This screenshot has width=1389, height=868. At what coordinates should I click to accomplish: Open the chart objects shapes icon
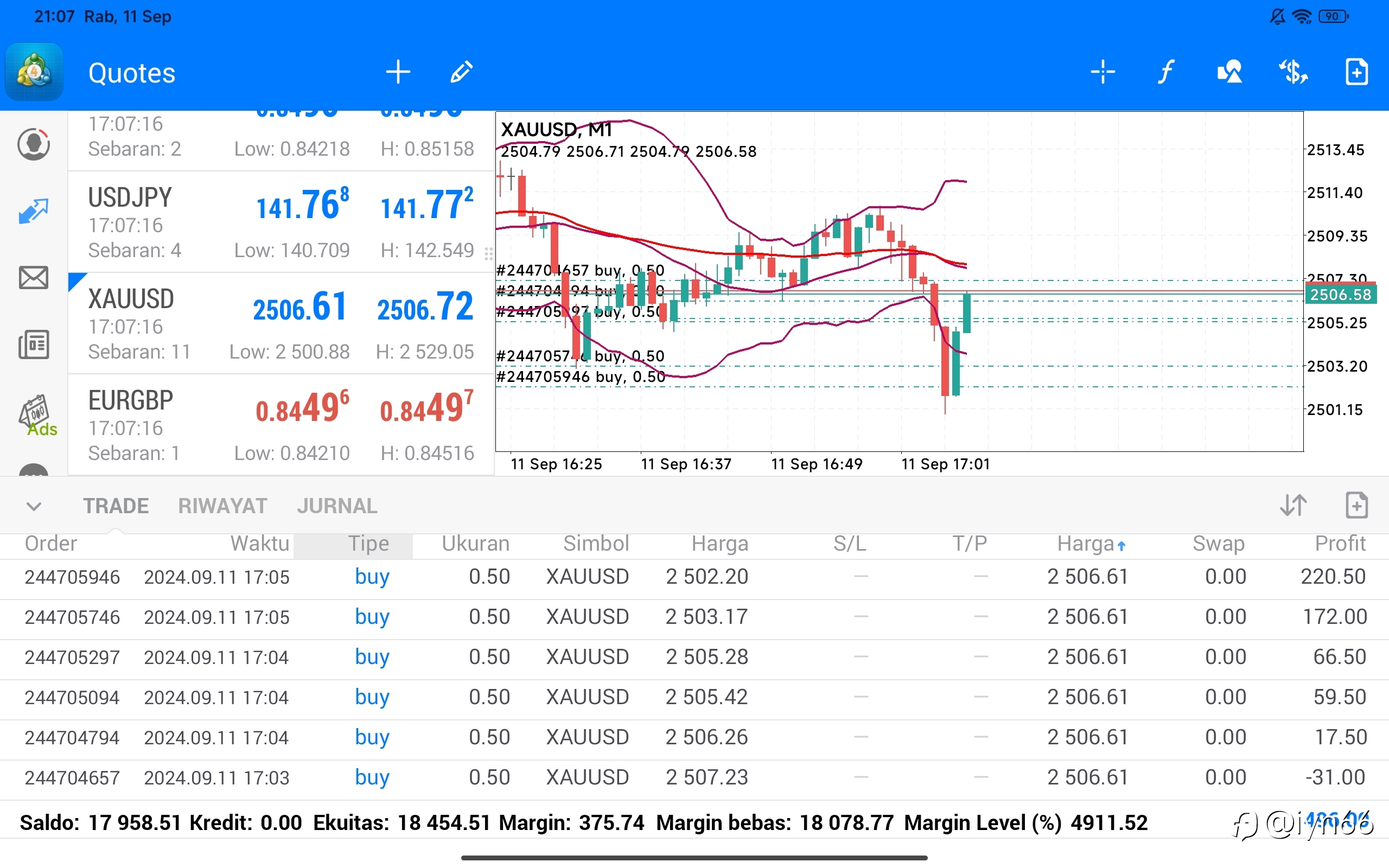point(1229,72)
